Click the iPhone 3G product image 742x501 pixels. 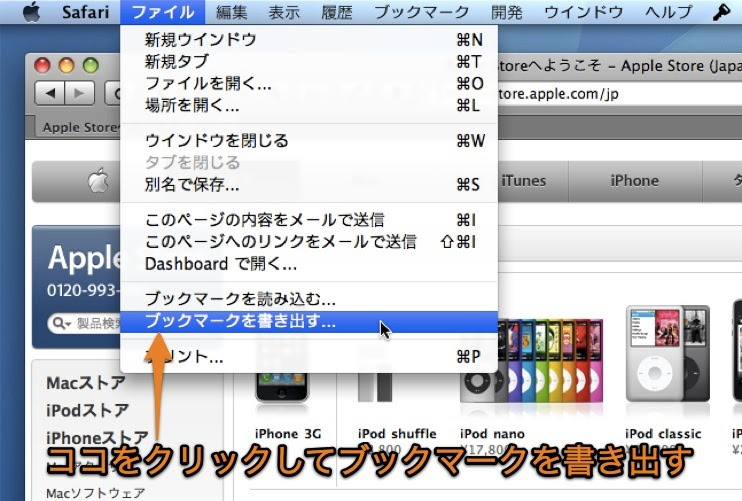pyautogui.click(x=282, y=387)
